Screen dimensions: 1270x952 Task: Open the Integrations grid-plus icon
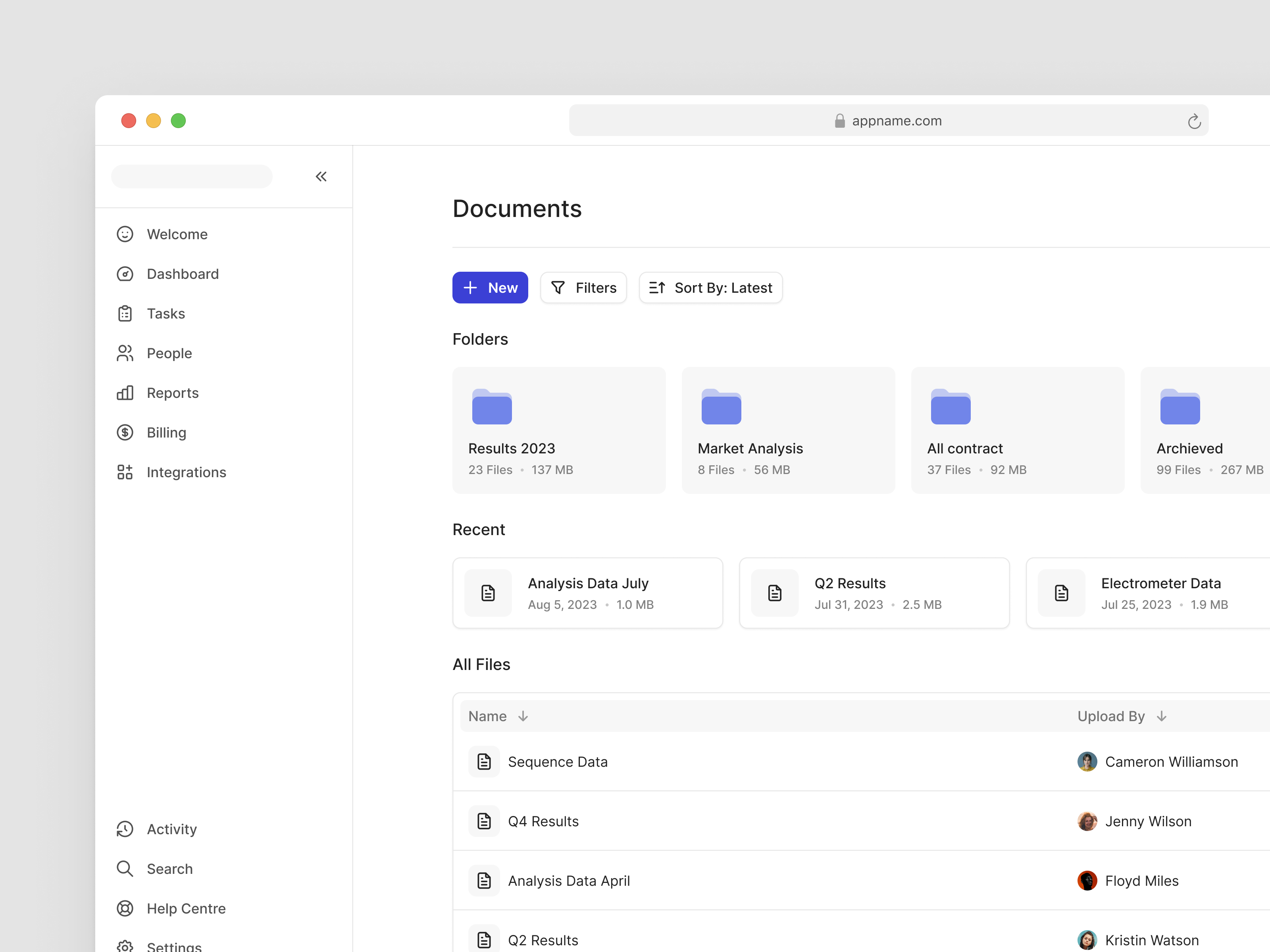(125, 472)
